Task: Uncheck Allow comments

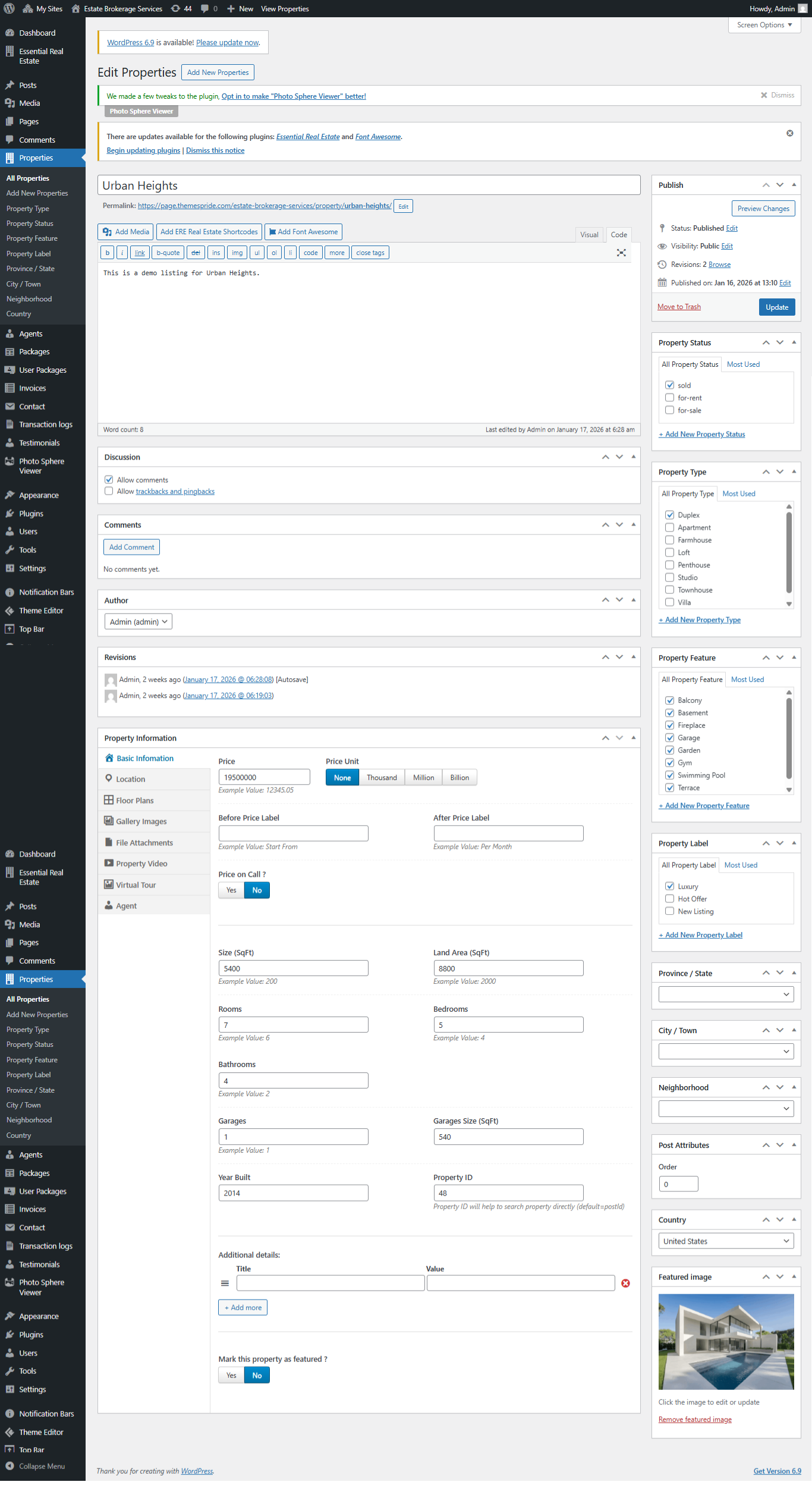Action: pos(109,480)
